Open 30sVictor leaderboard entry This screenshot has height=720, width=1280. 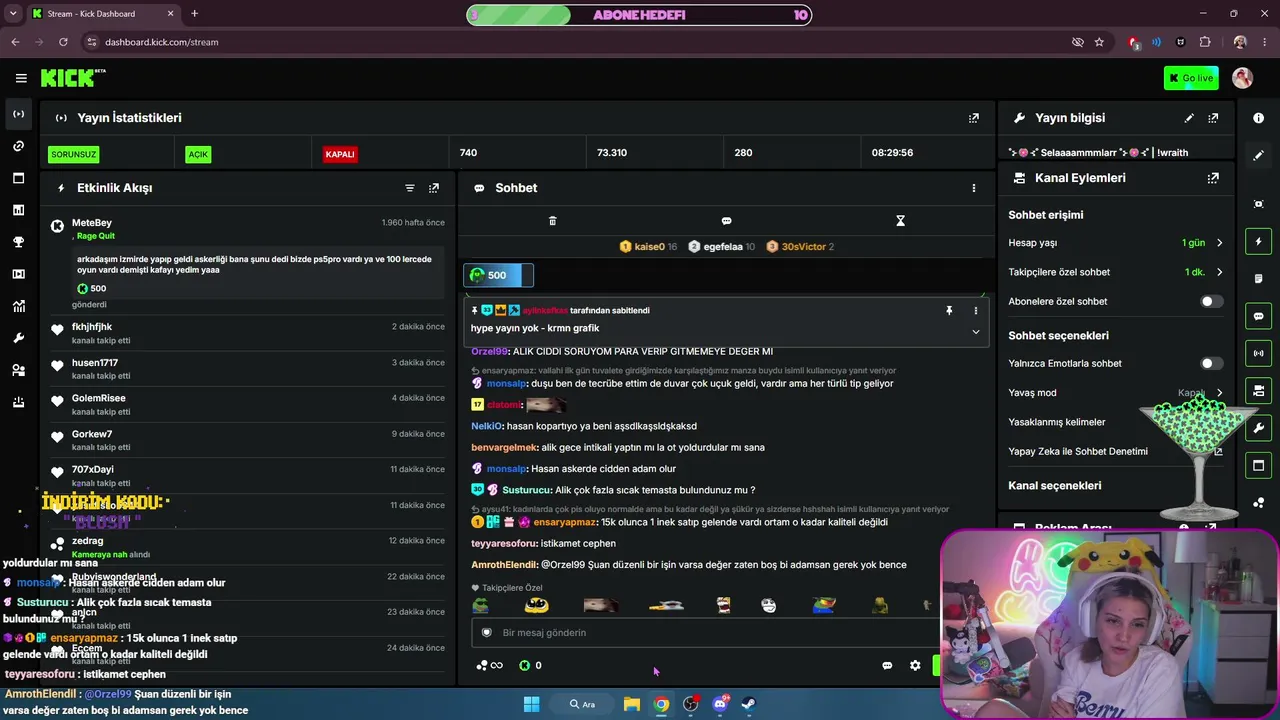(800, 246)
